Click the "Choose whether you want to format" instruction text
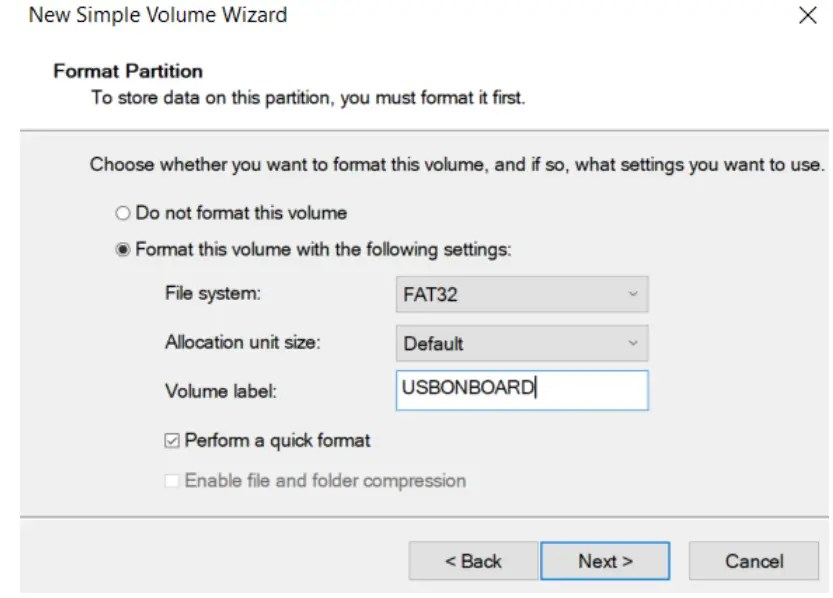833x598 pixels. tap(457, 164)
